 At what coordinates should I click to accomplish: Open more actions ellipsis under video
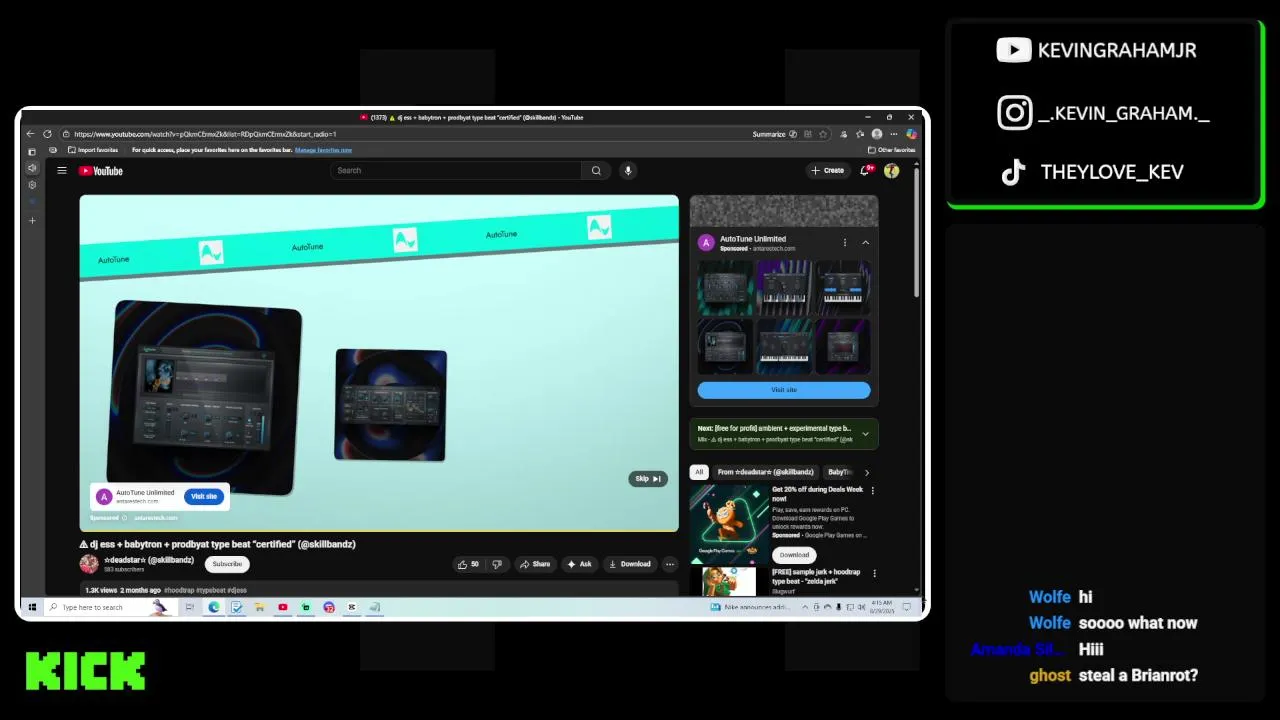pos(670,564)
